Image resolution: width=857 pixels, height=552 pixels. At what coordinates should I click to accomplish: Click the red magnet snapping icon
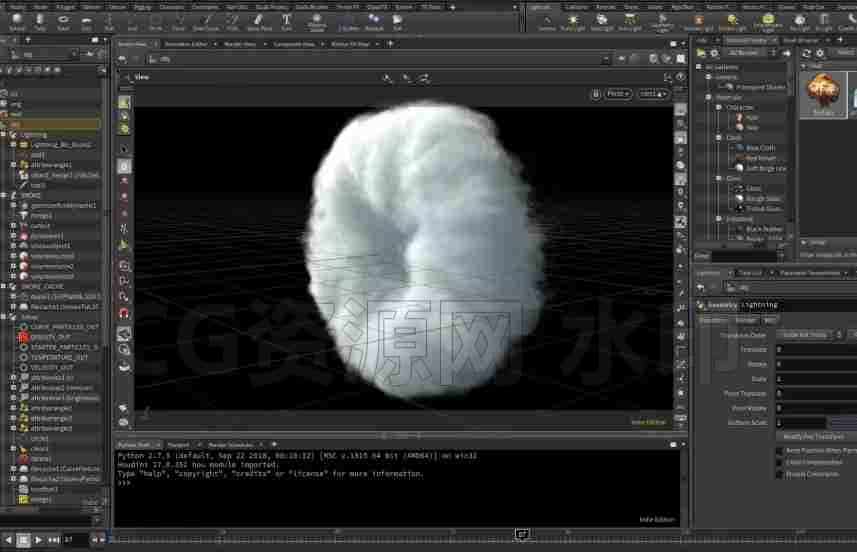tap(124, 314)
